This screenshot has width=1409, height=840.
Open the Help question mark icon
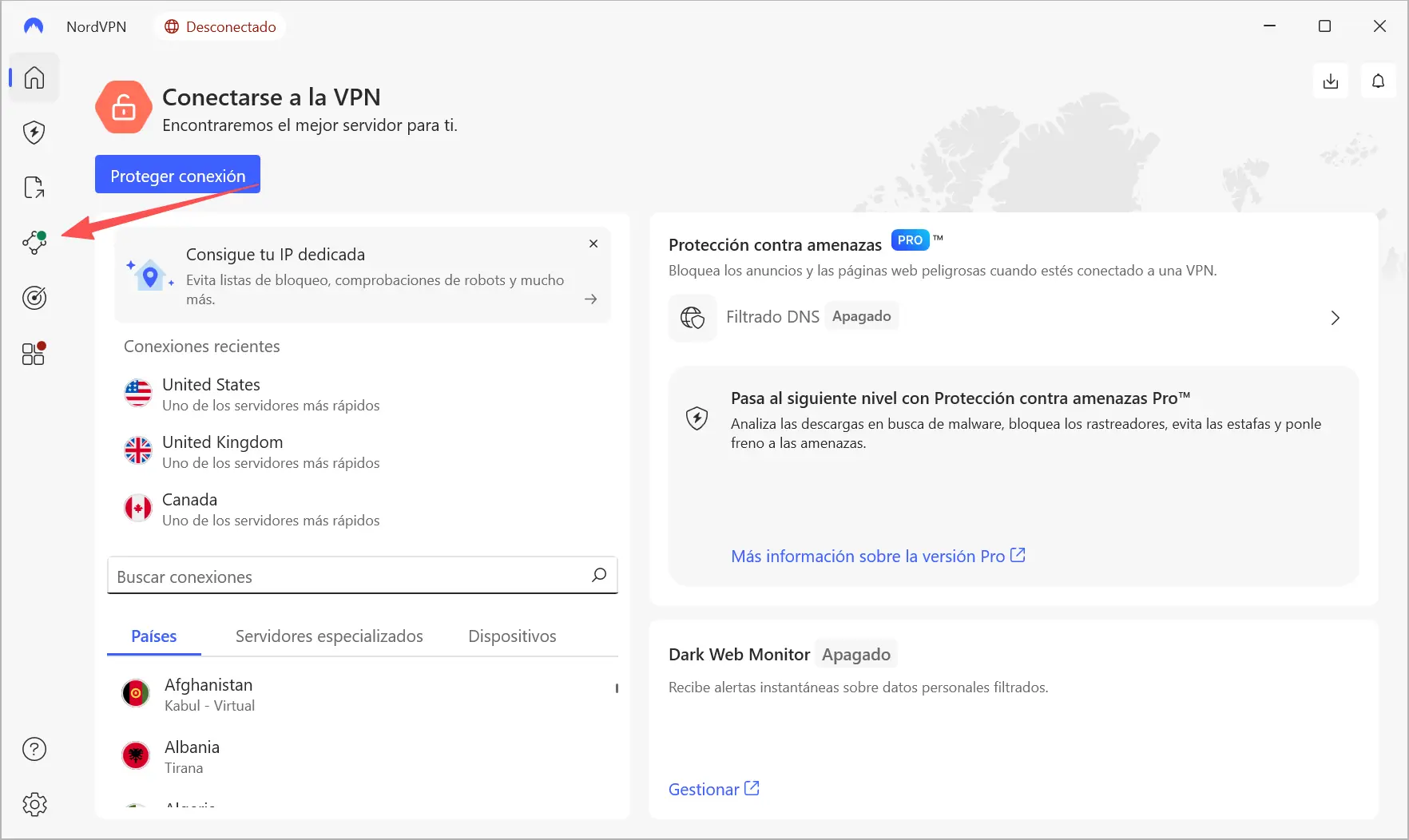[34, 749]
